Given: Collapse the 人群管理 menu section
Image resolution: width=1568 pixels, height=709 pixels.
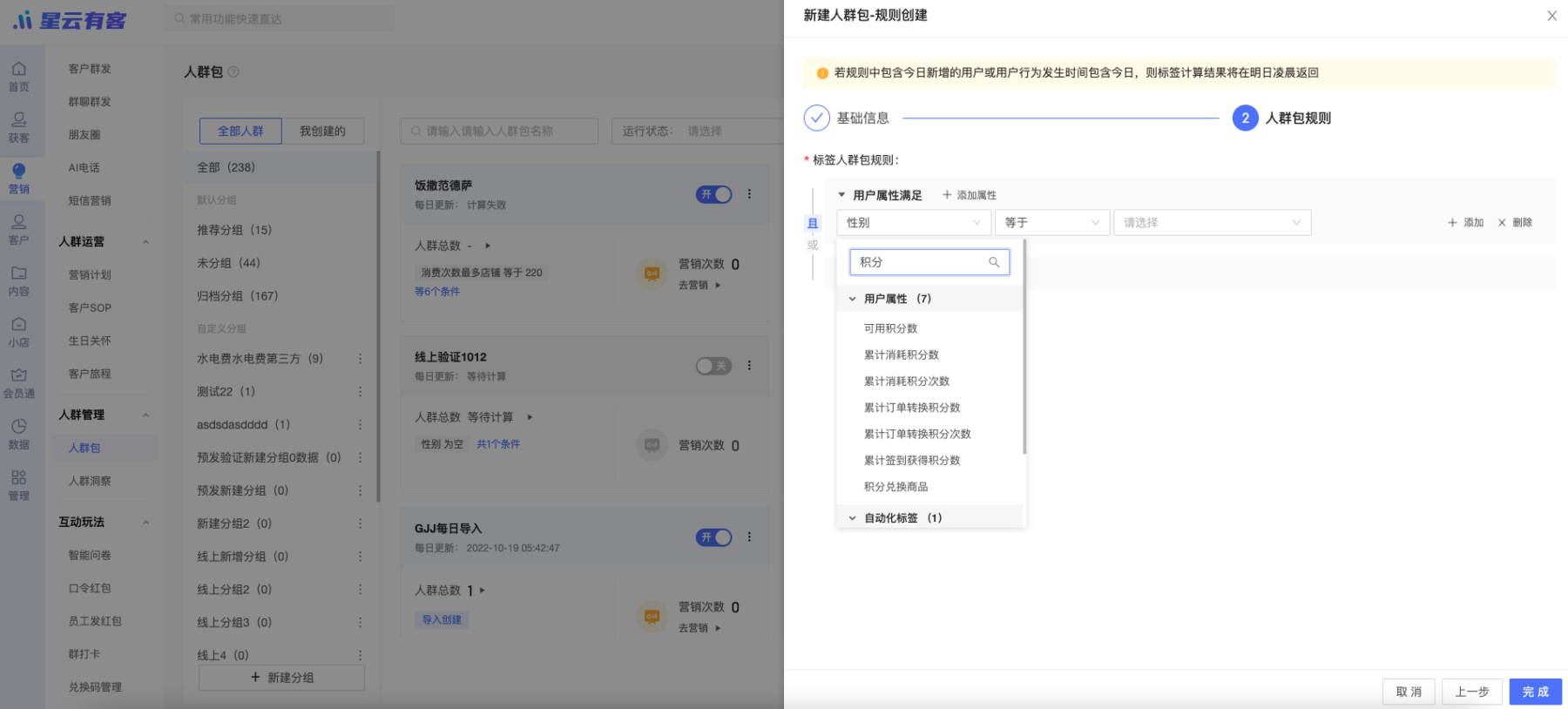Looking at the screenshot, I should tap(145, 415).
